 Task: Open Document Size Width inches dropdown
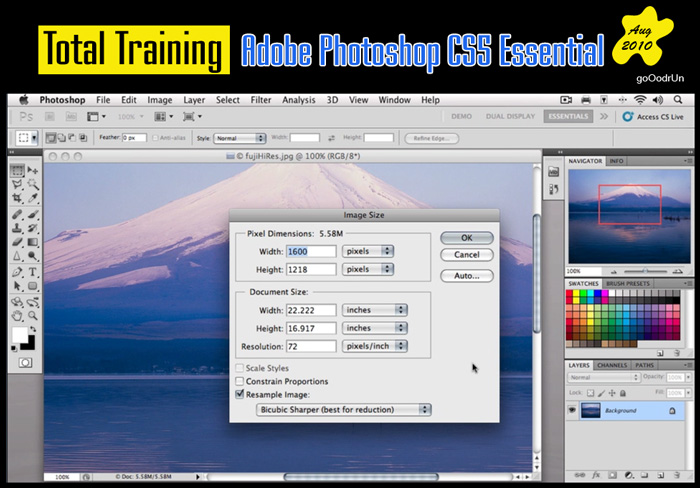tap(375, 310)
